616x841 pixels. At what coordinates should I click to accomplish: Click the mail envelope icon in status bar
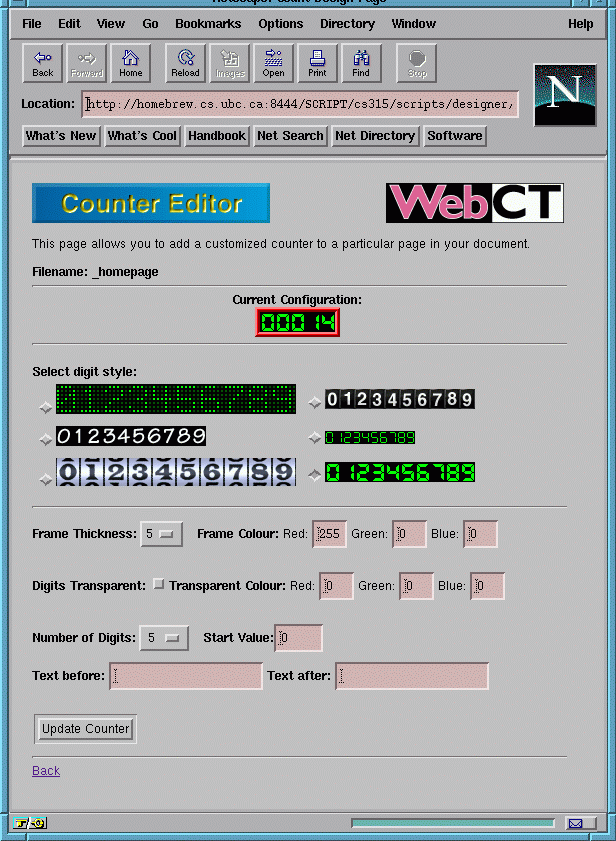(x=576, y=823)
